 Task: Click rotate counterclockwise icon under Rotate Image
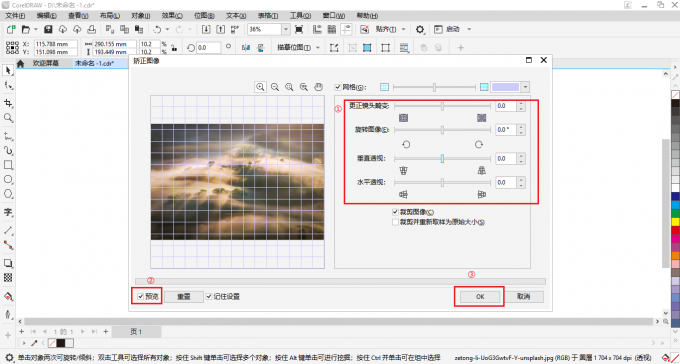406,144
